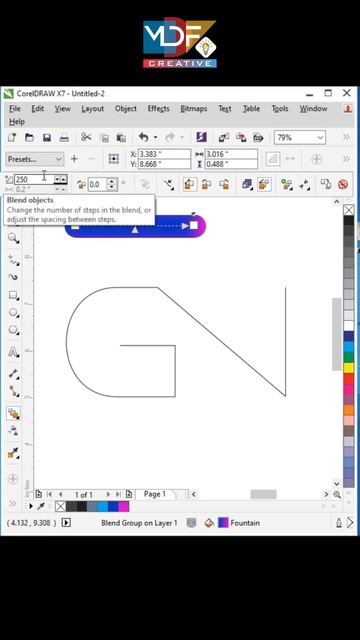360x640 pixels.
Task: Open the Object menu
Action: tap(126, 109)
